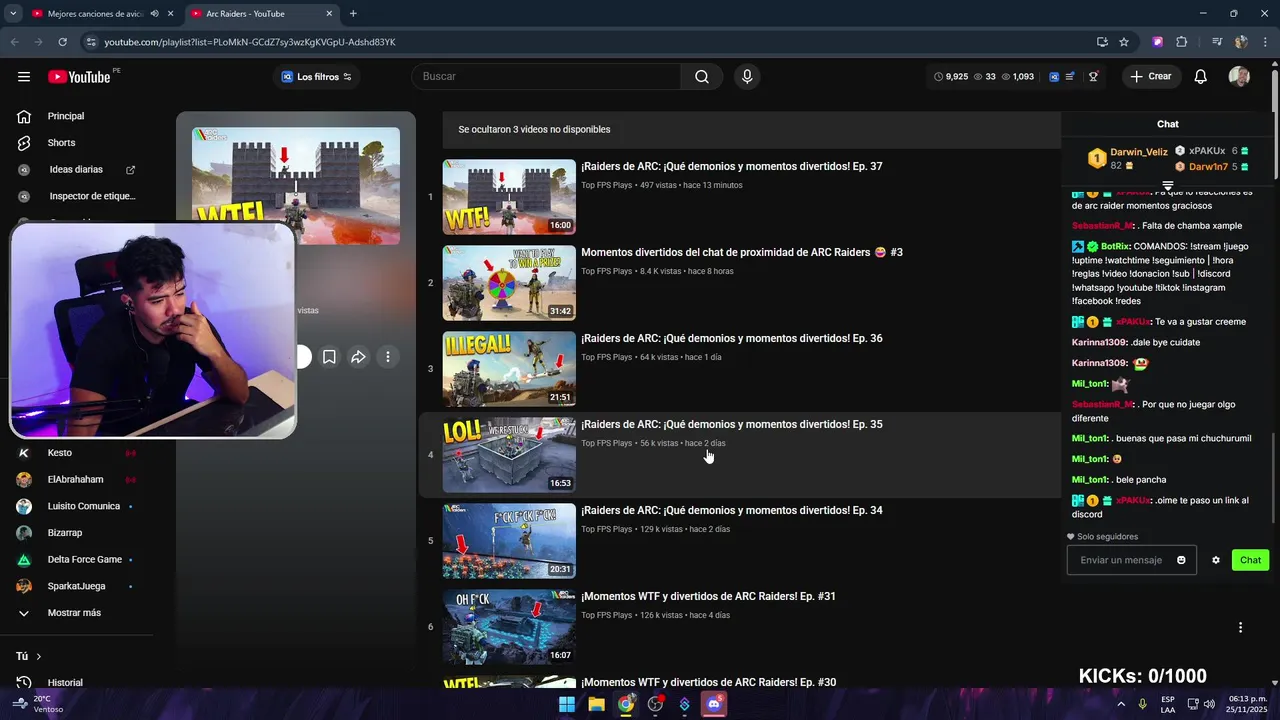The height and width of the screenshot is (720, 1280).
Task: Click the purple extension icon in Chrome toolbar
Action: pyautogui.click(x=1158, y=42)
